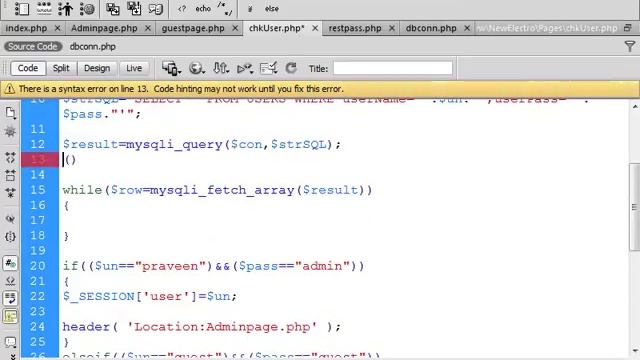Click Session Variables icon with person figure
640x360 pixels.
tap(65, 9)
